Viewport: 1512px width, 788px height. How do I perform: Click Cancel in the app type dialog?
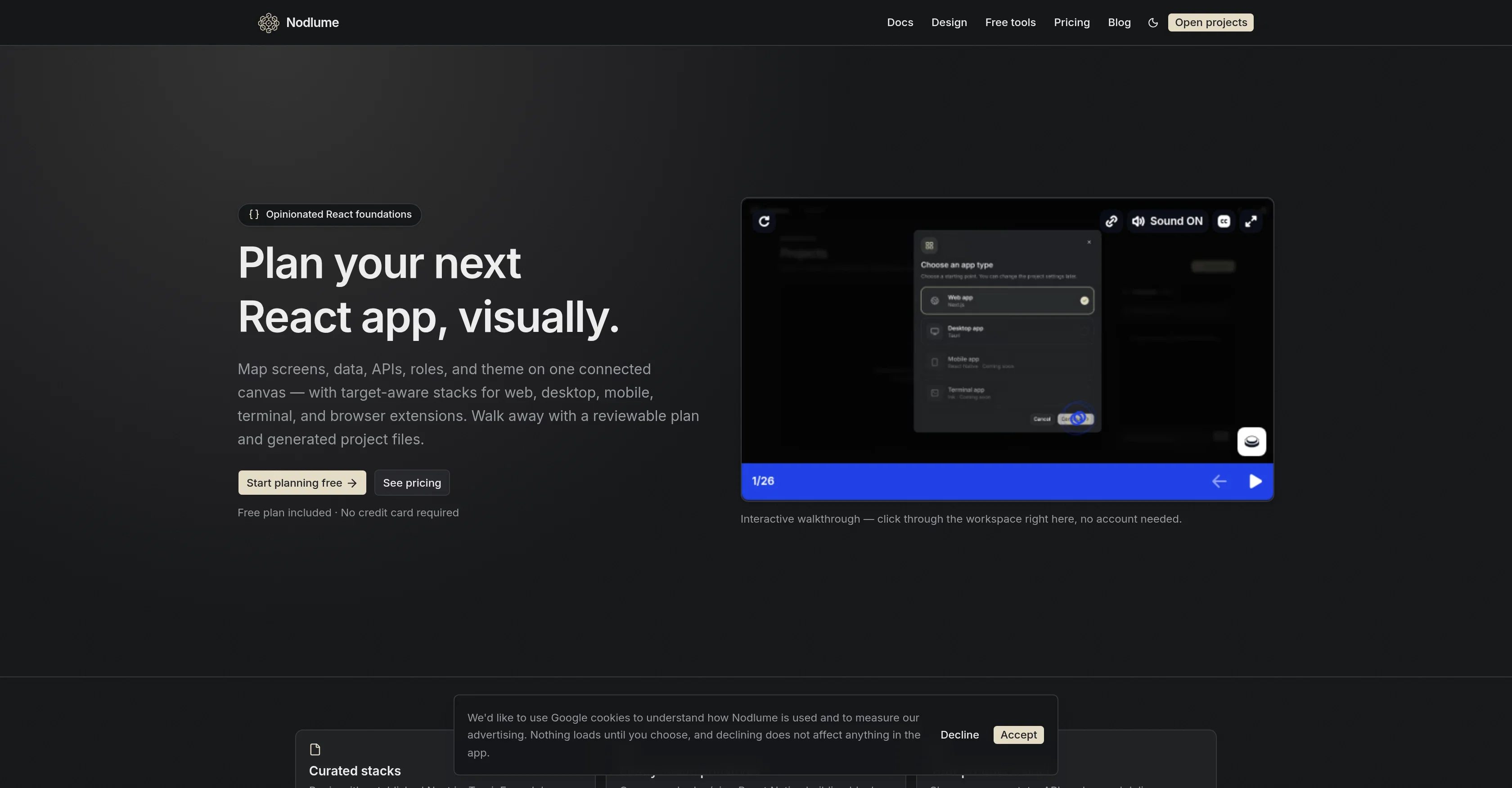tap(1042, 419)
